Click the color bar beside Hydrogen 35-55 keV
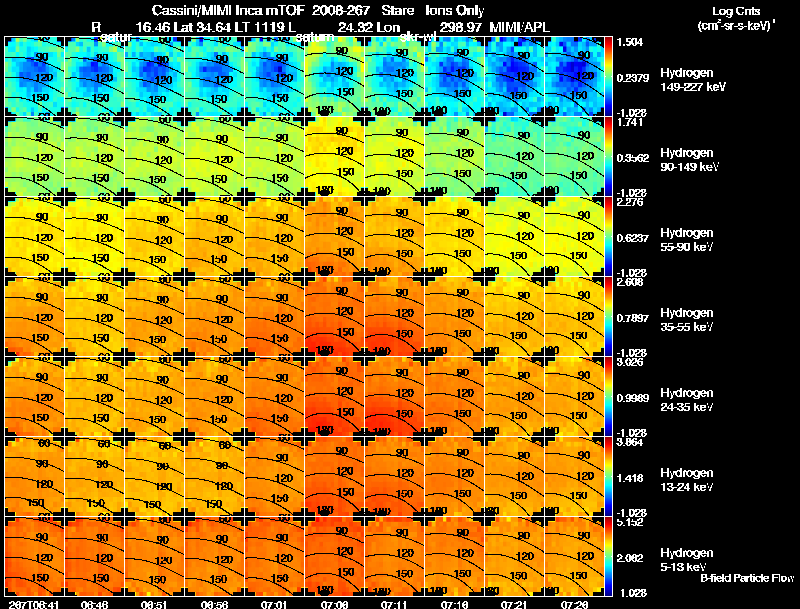Image resolution: width=800 pixels, height=609 pixels. (608, 316)
